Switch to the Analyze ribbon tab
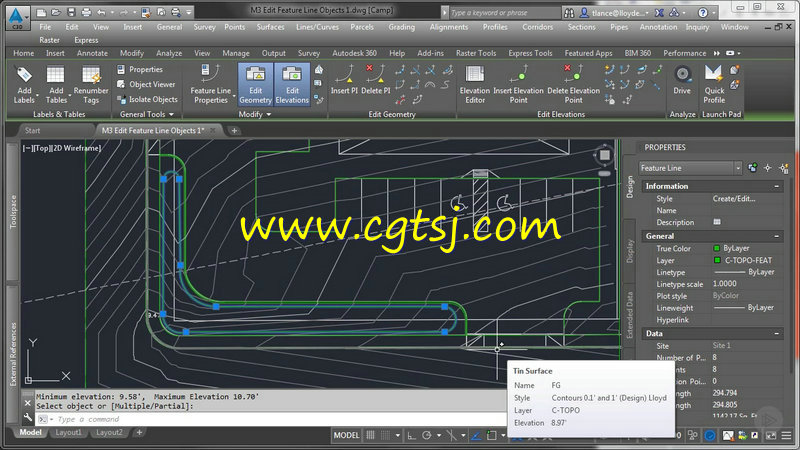The image size is (800, 450). click(169, 53)
